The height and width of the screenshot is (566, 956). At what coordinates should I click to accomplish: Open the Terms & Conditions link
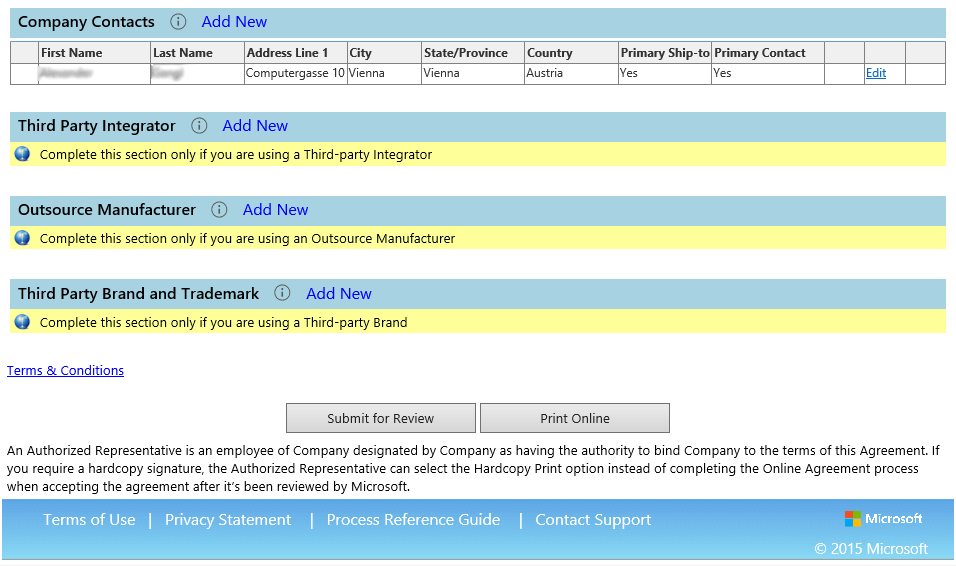(x=65, y=371)
